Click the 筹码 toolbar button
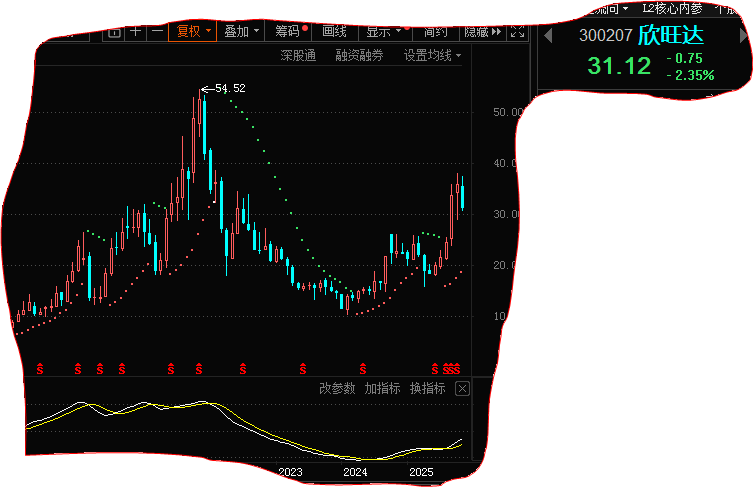Screen dimensions: 753x487 point(288,32)
